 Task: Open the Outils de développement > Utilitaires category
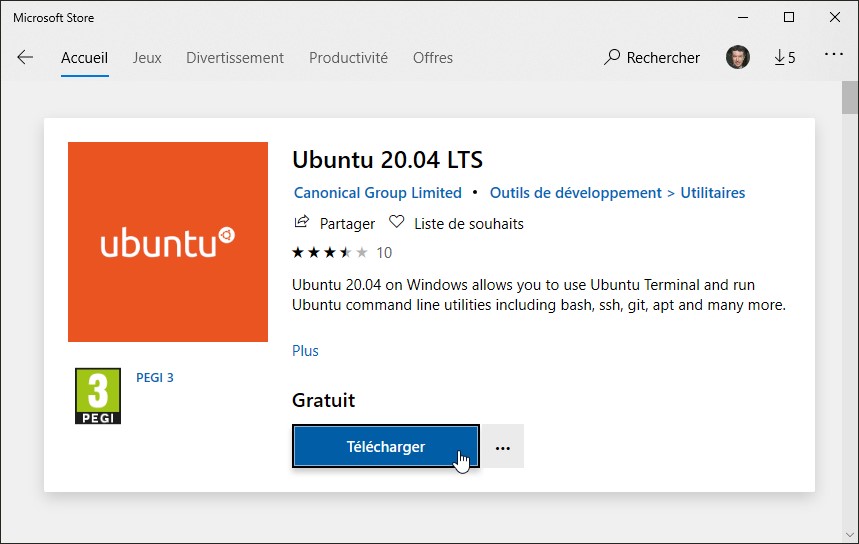(617, 193)
